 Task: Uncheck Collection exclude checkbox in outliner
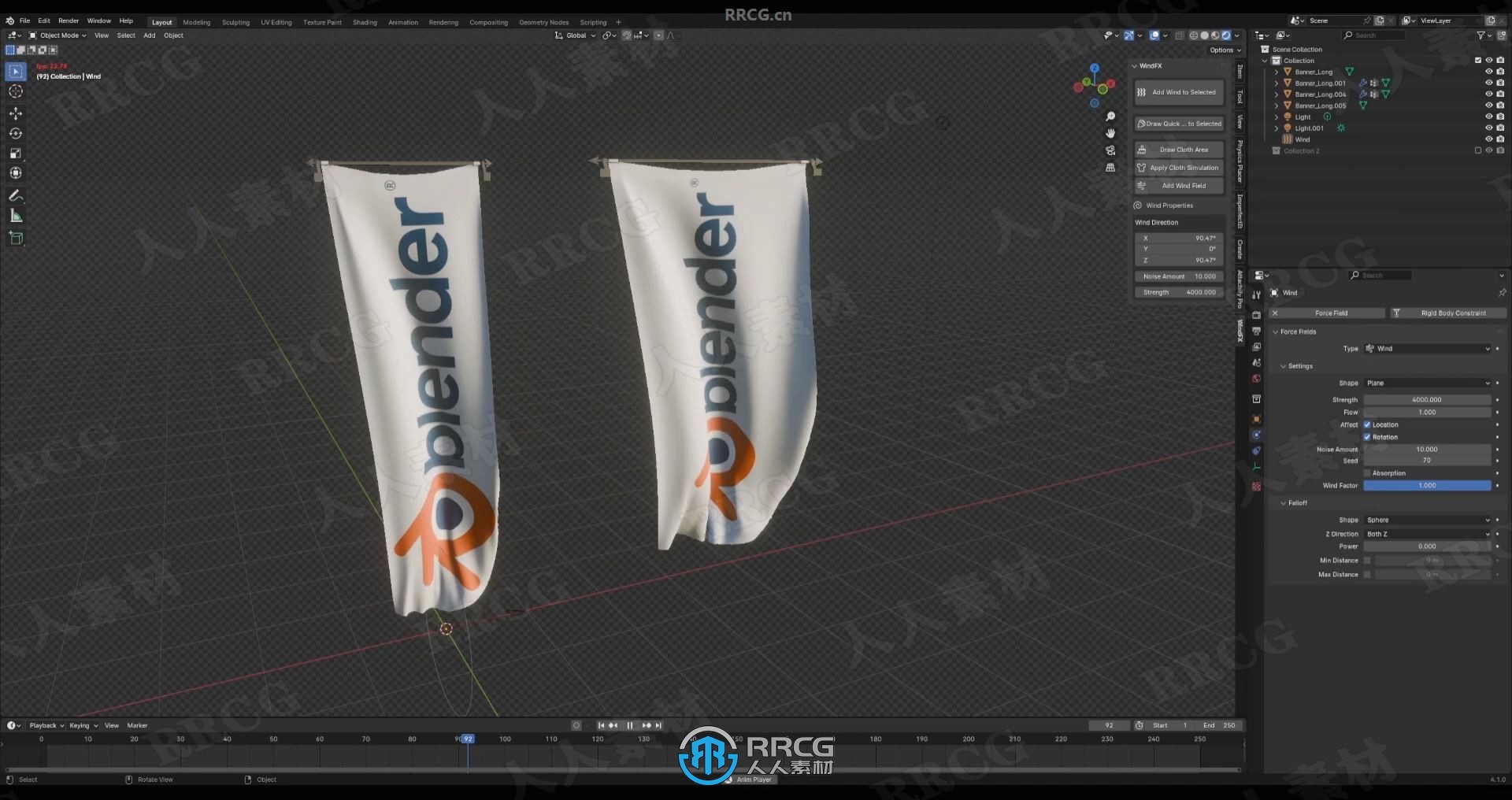[x=1478, y=61]
